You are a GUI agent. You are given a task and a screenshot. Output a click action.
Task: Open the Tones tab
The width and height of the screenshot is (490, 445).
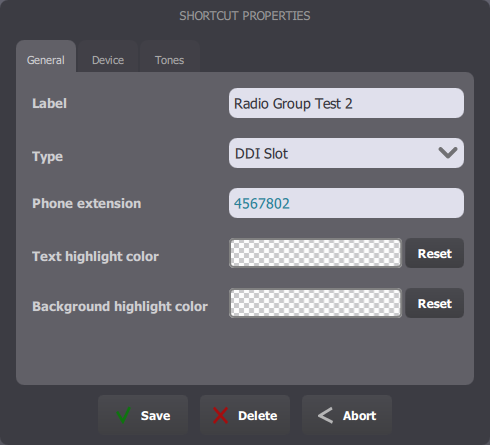coord(170,56)
